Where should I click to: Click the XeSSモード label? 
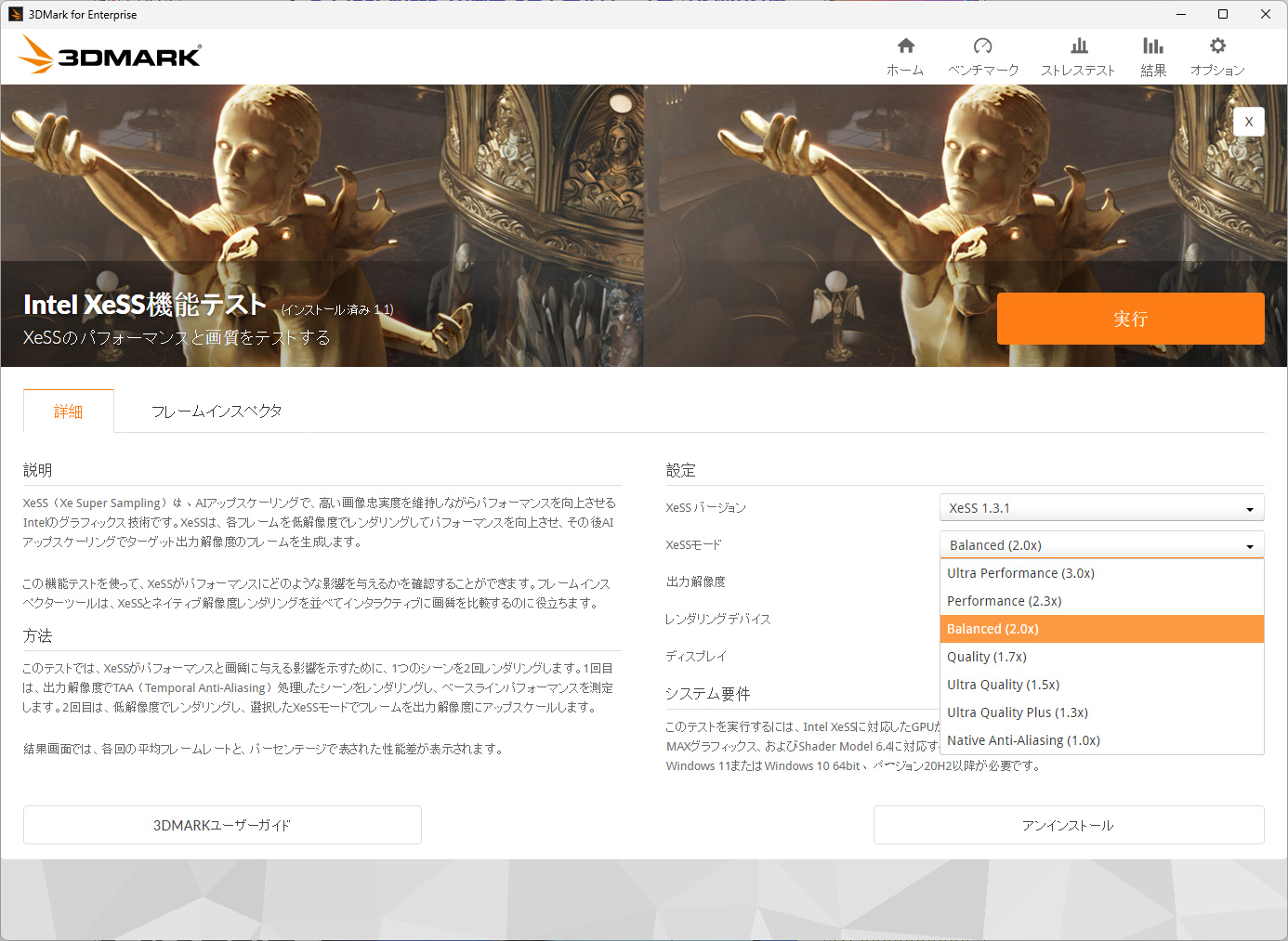pos(693,545)
